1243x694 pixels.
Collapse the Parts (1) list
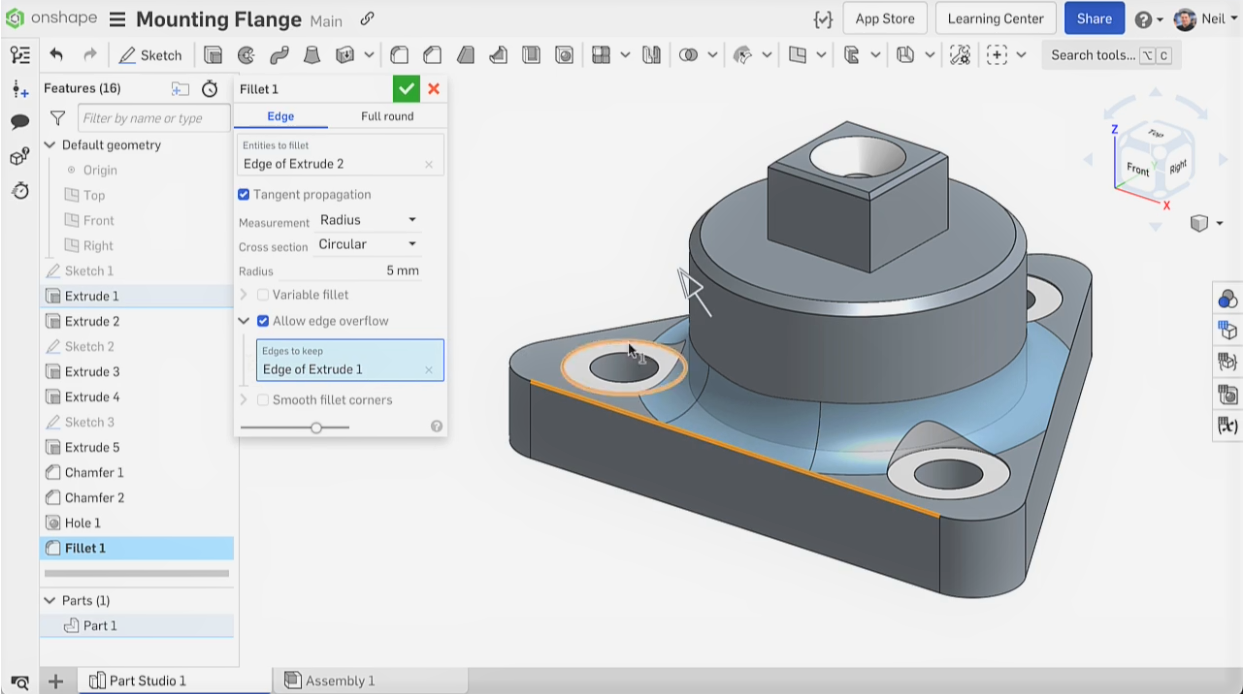[51, 600]
